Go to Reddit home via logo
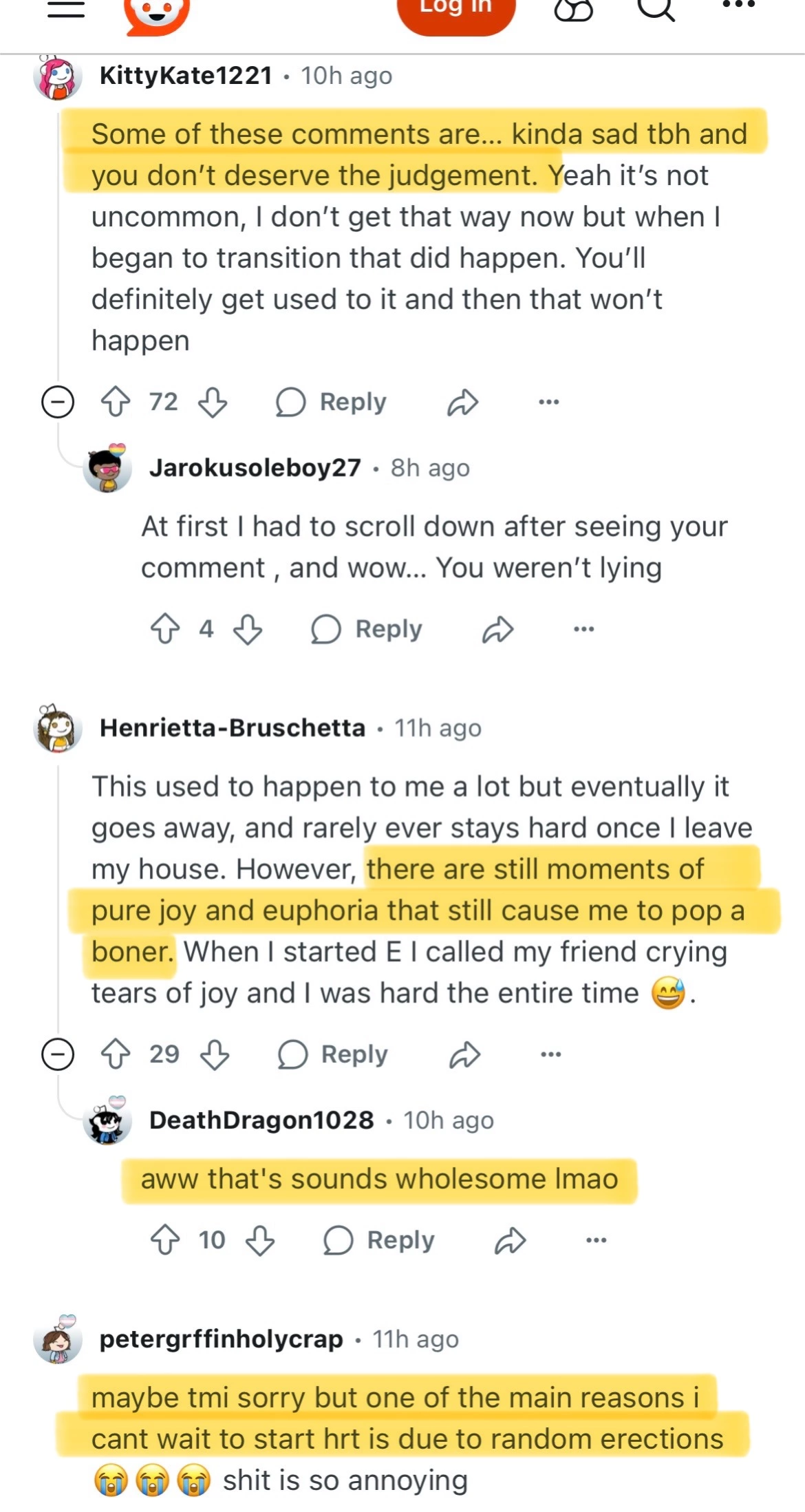Image resolution: width=805 pixels, height=1512 pixels. point(157,12)
